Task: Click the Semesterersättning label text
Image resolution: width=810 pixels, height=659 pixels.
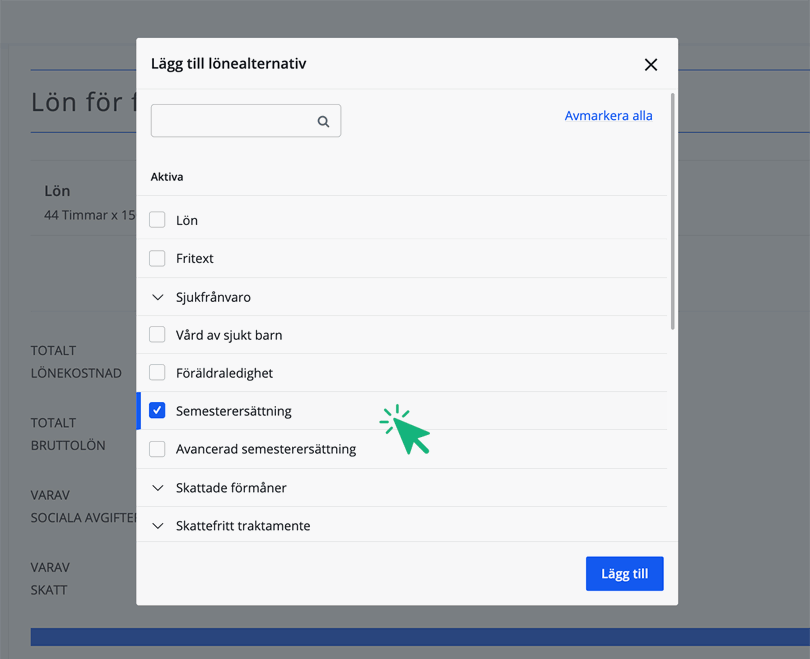Action: [233, 411]
